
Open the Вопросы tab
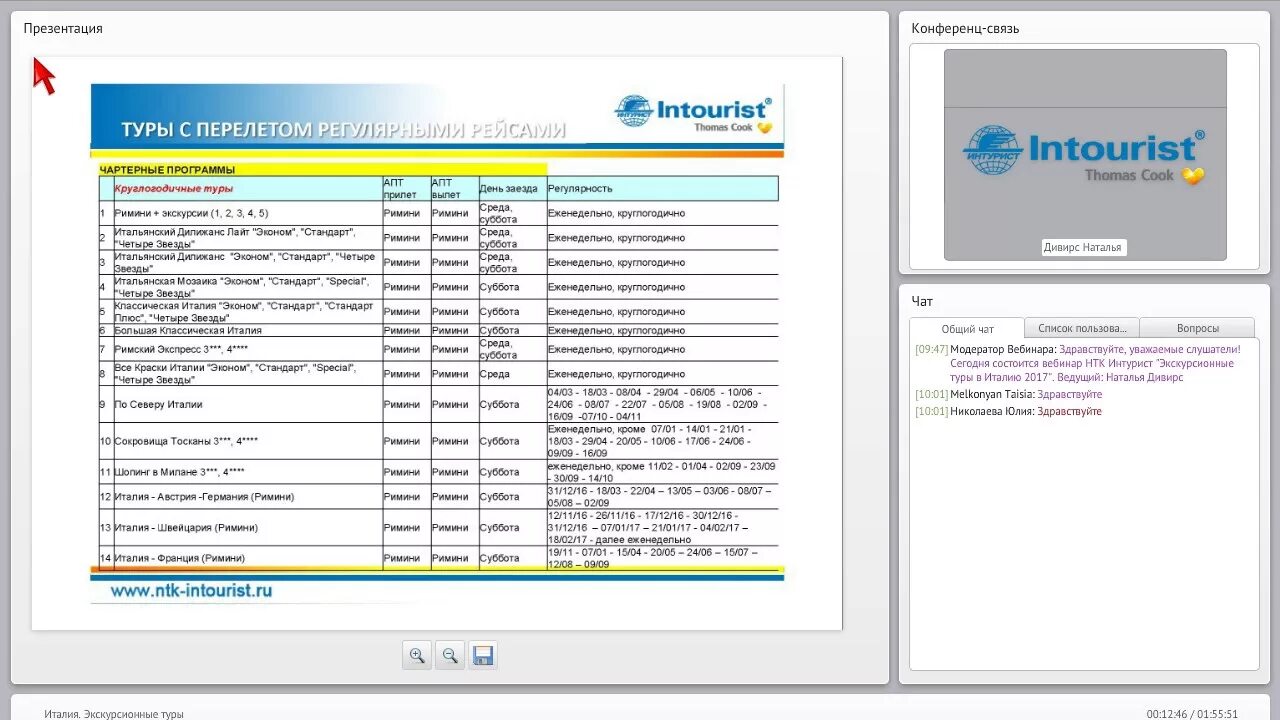click(x=1197, y=328)
